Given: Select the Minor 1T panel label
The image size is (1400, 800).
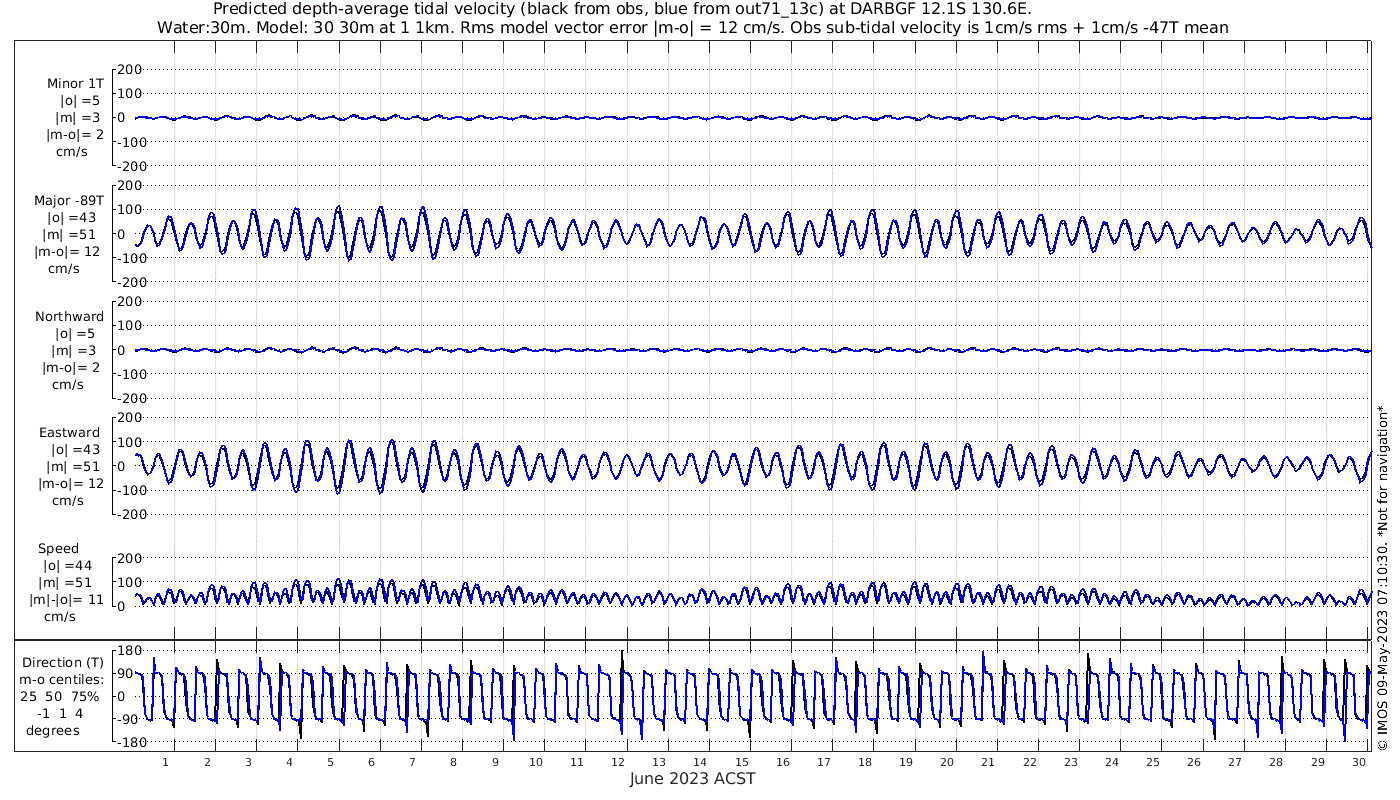Looking at the screenshot, I should [x=75, y=84].
